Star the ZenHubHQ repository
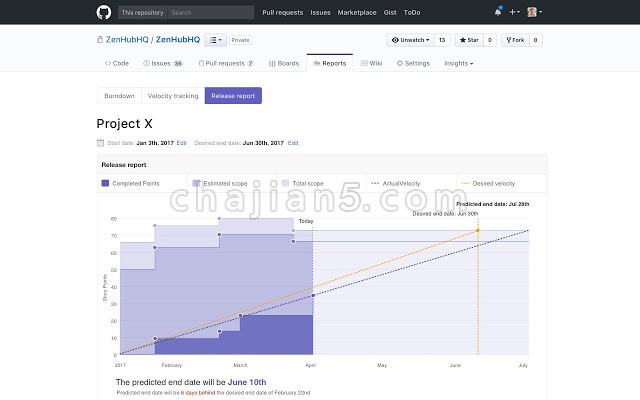Viewport: 640px width, 400px height. pos(469,40)
